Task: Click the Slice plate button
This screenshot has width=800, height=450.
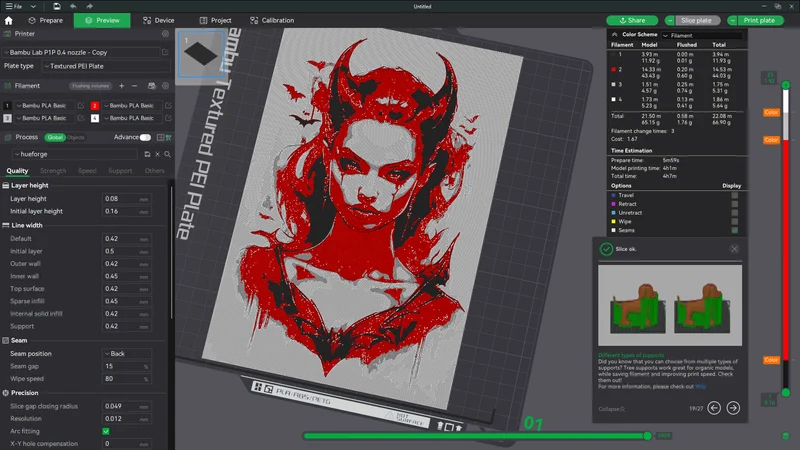Action: pyautogui.click(x=697, y=20)
